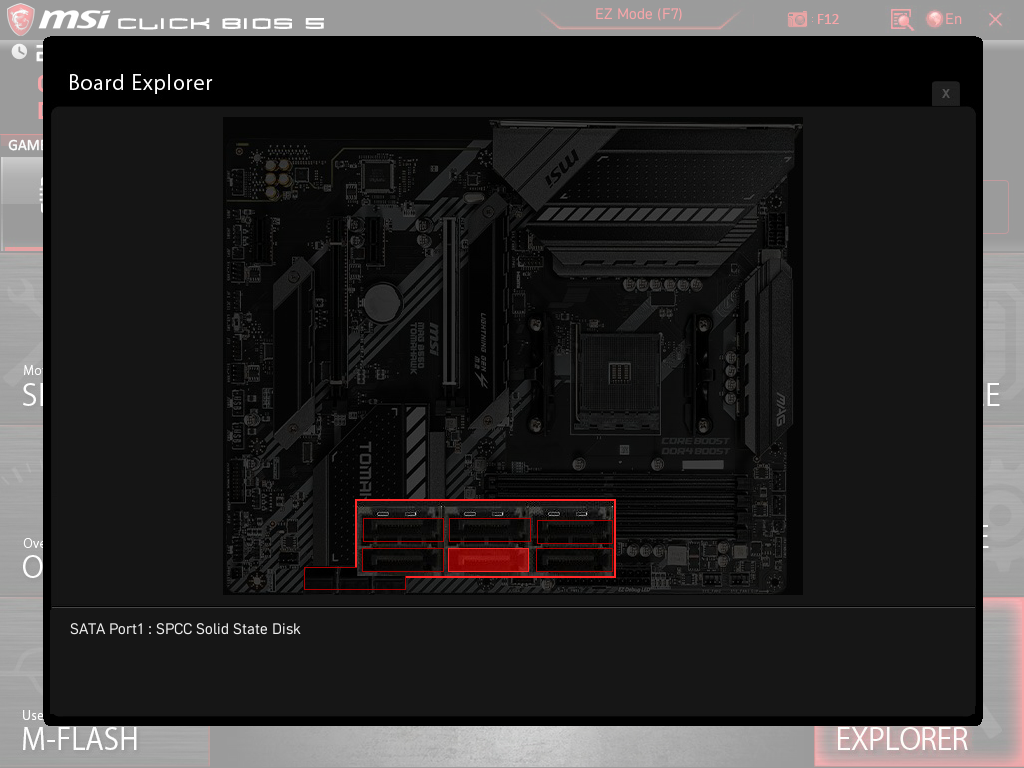Take a screenshot with the F12 camera icon
This screenshot has width=1024, height=768.
[x=797, y=19]
